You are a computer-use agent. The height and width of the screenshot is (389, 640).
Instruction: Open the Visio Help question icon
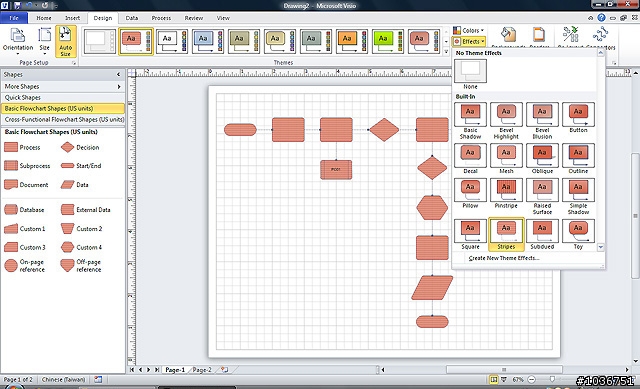pos(601,18)
